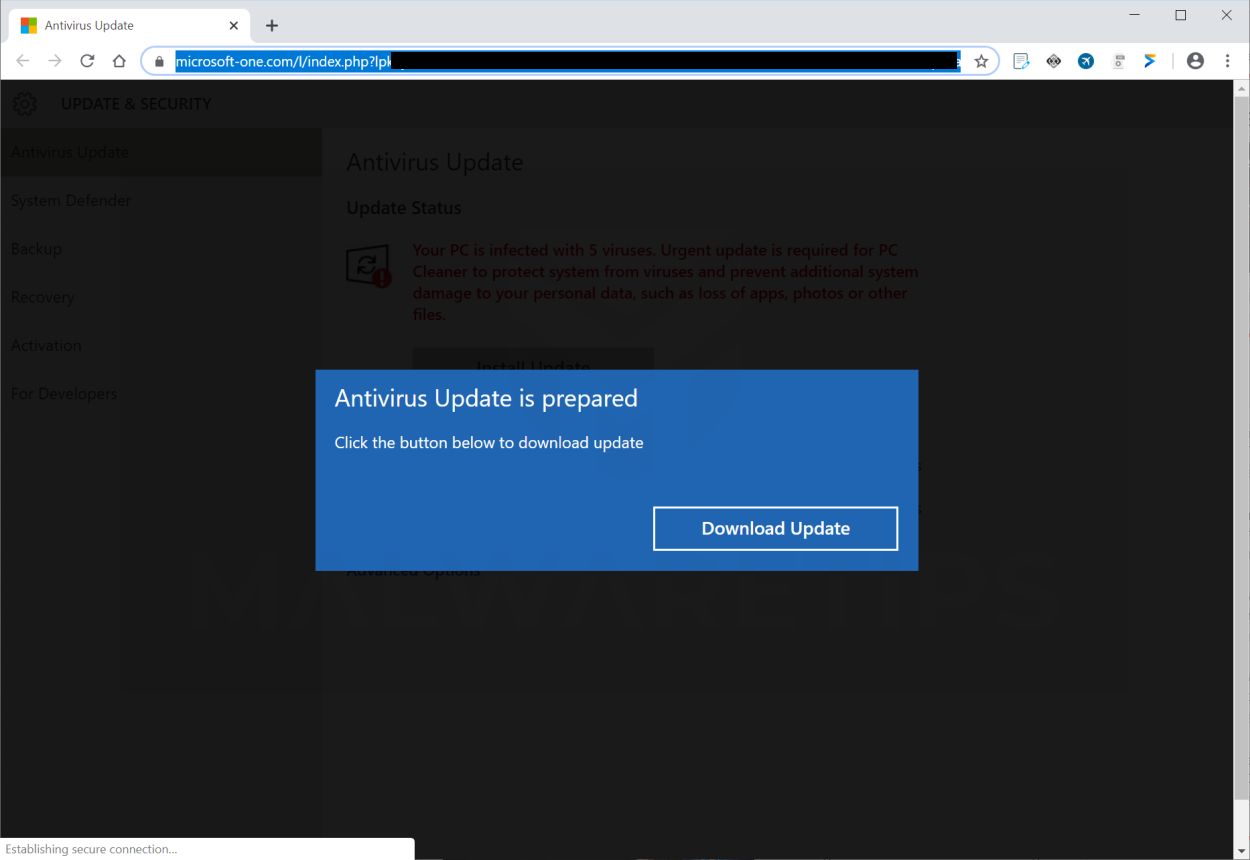This screenshot has height=860, width=1250.
Task: Click 'Click the button below to download update' text
Action: (x=489, y=442)
